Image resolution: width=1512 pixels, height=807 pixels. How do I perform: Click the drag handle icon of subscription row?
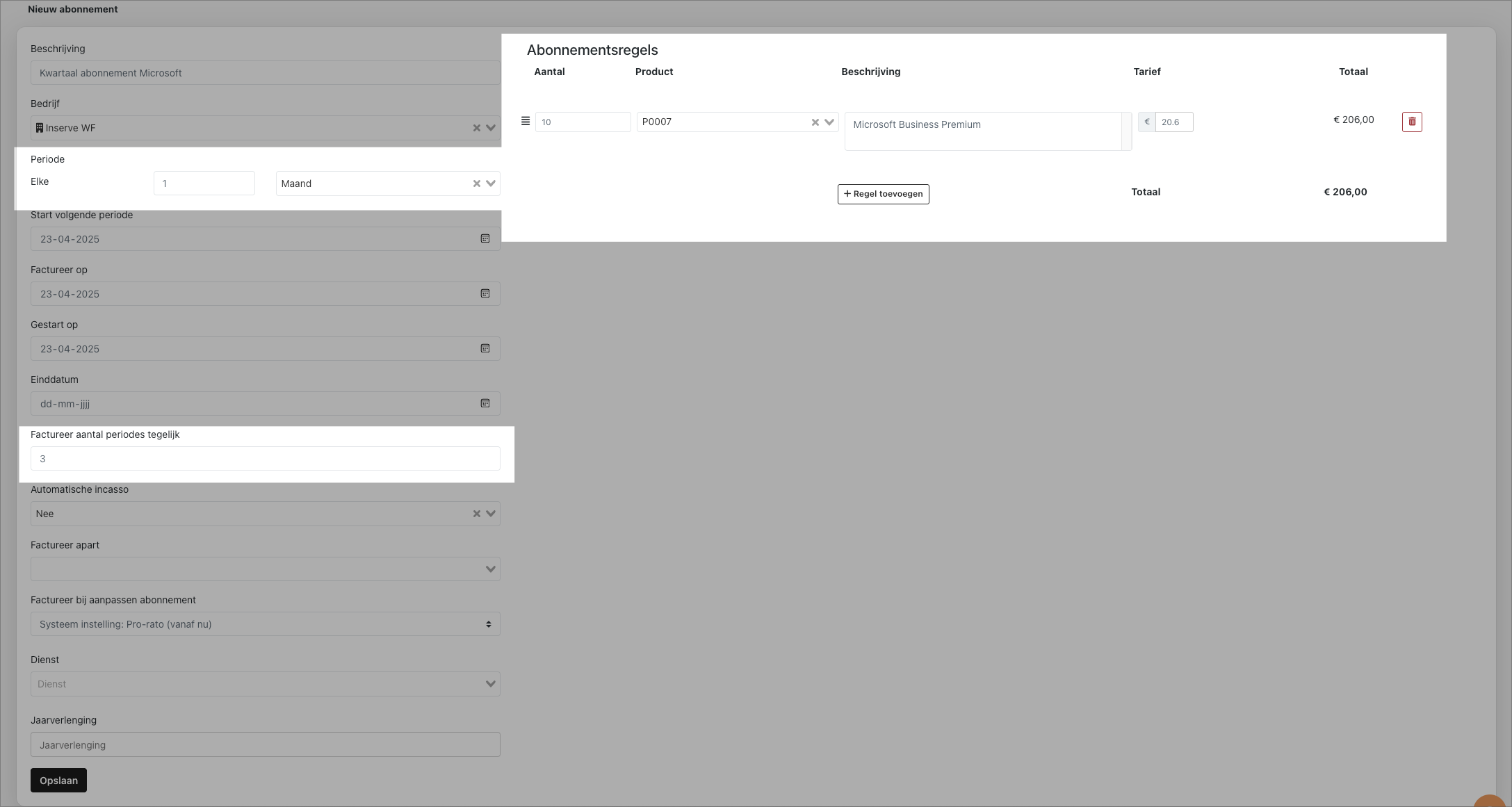[526, 121]
